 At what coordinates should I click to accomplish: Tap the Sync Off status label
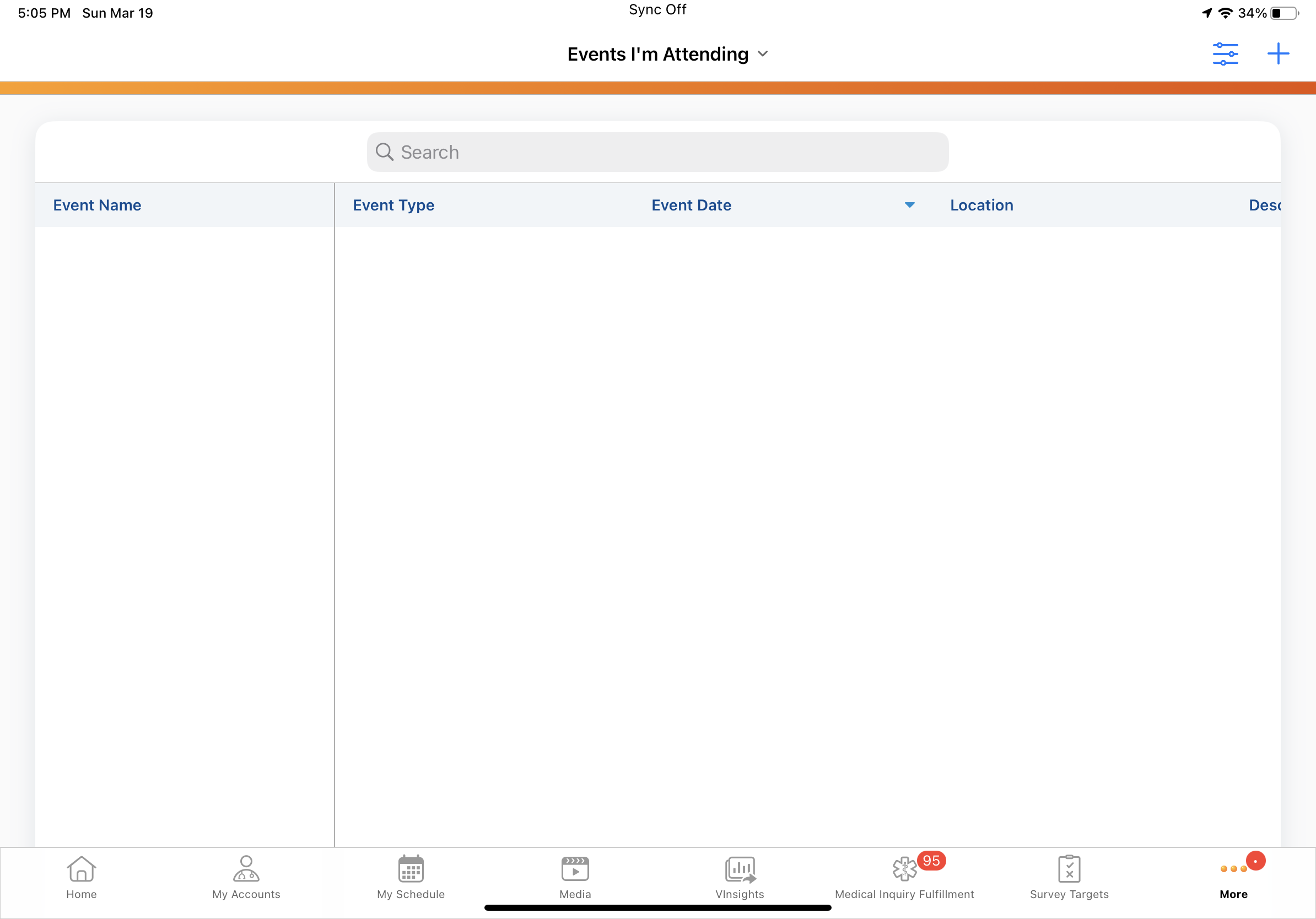657,10
